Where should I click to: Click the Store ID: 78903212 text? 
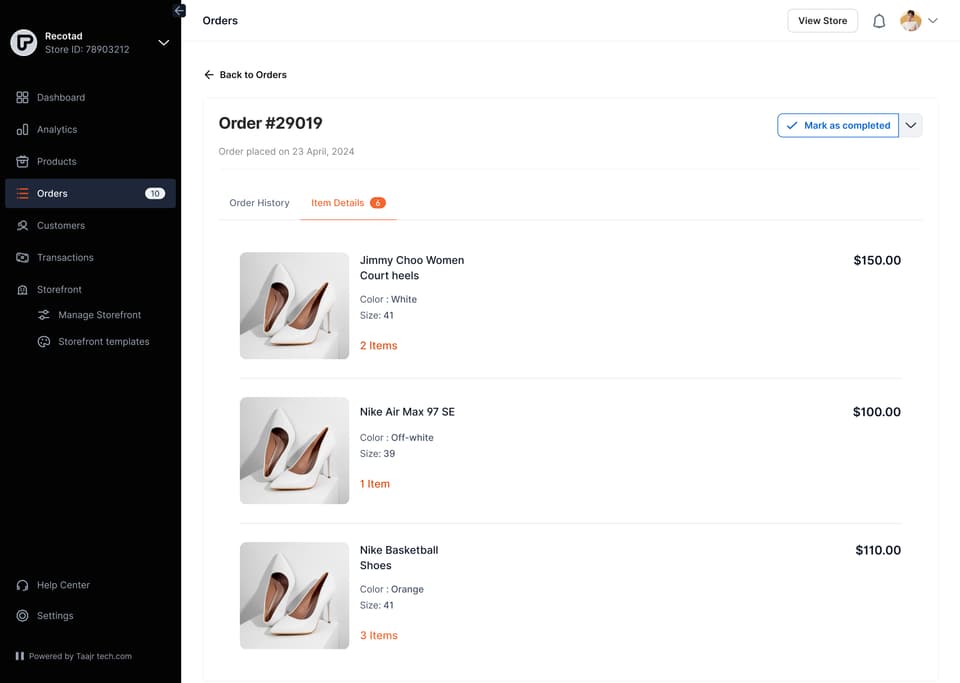[87, 50]
